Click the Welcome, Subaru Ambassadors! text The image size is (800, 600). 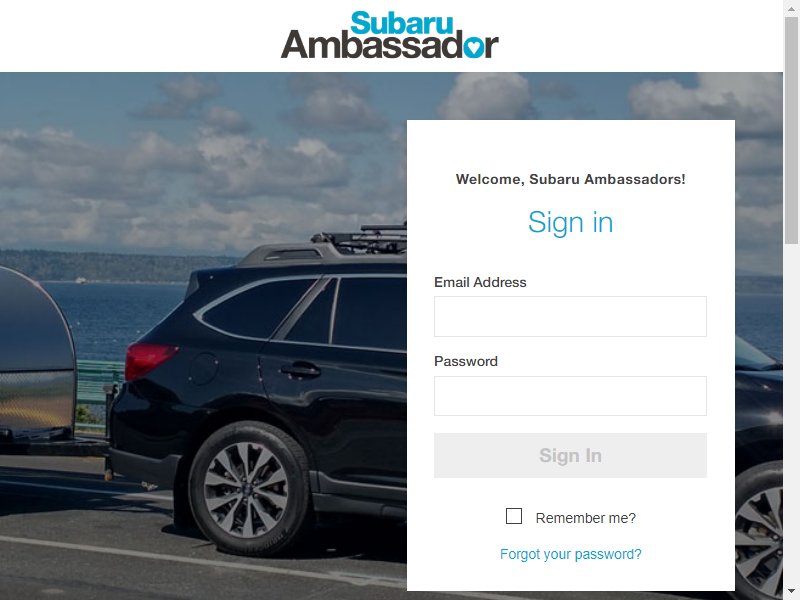click(x=570, y=179)
